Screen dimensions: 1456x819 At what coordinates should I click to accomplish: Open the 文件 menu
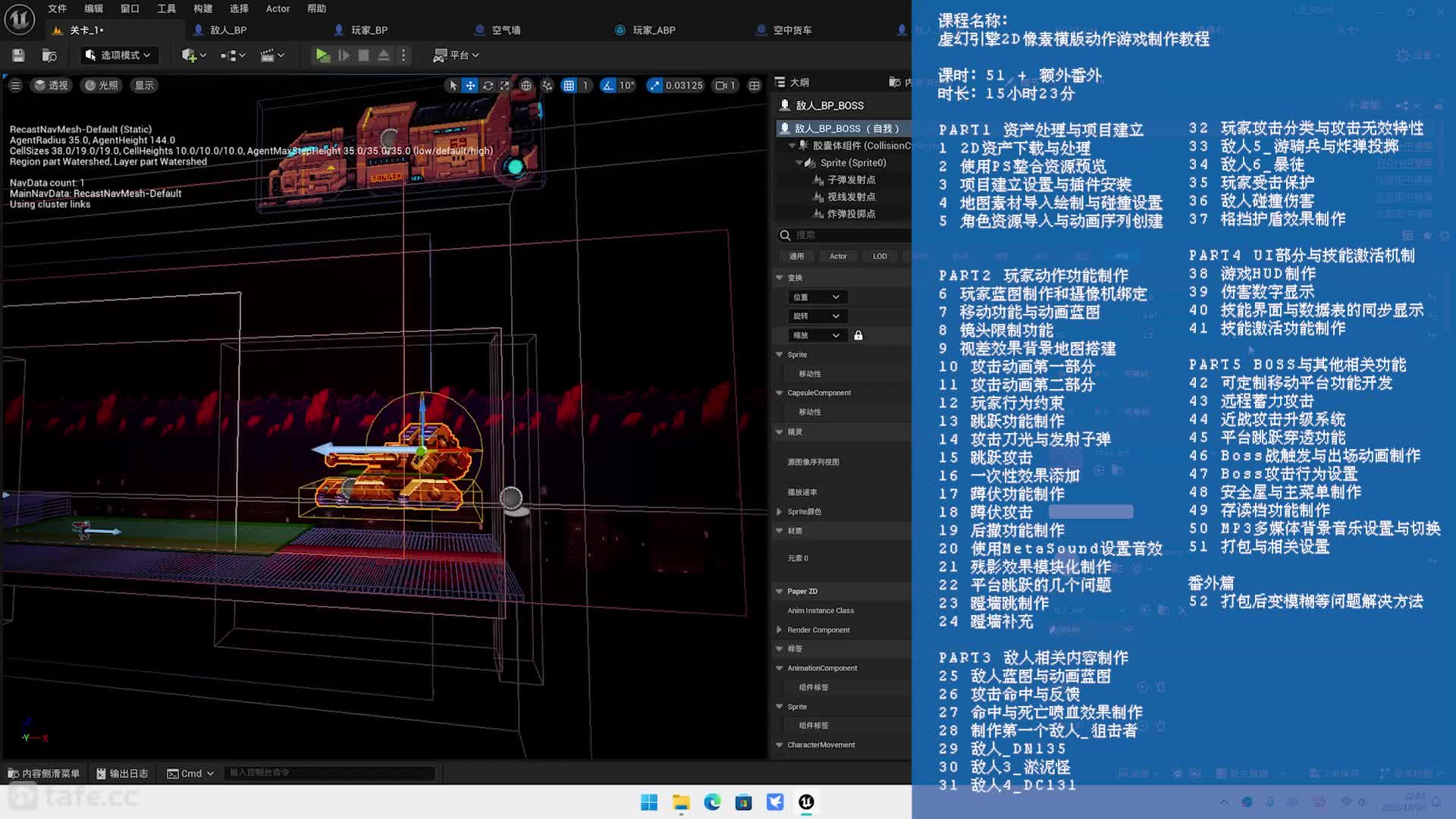pyautogui.click(x=56, y=8)
